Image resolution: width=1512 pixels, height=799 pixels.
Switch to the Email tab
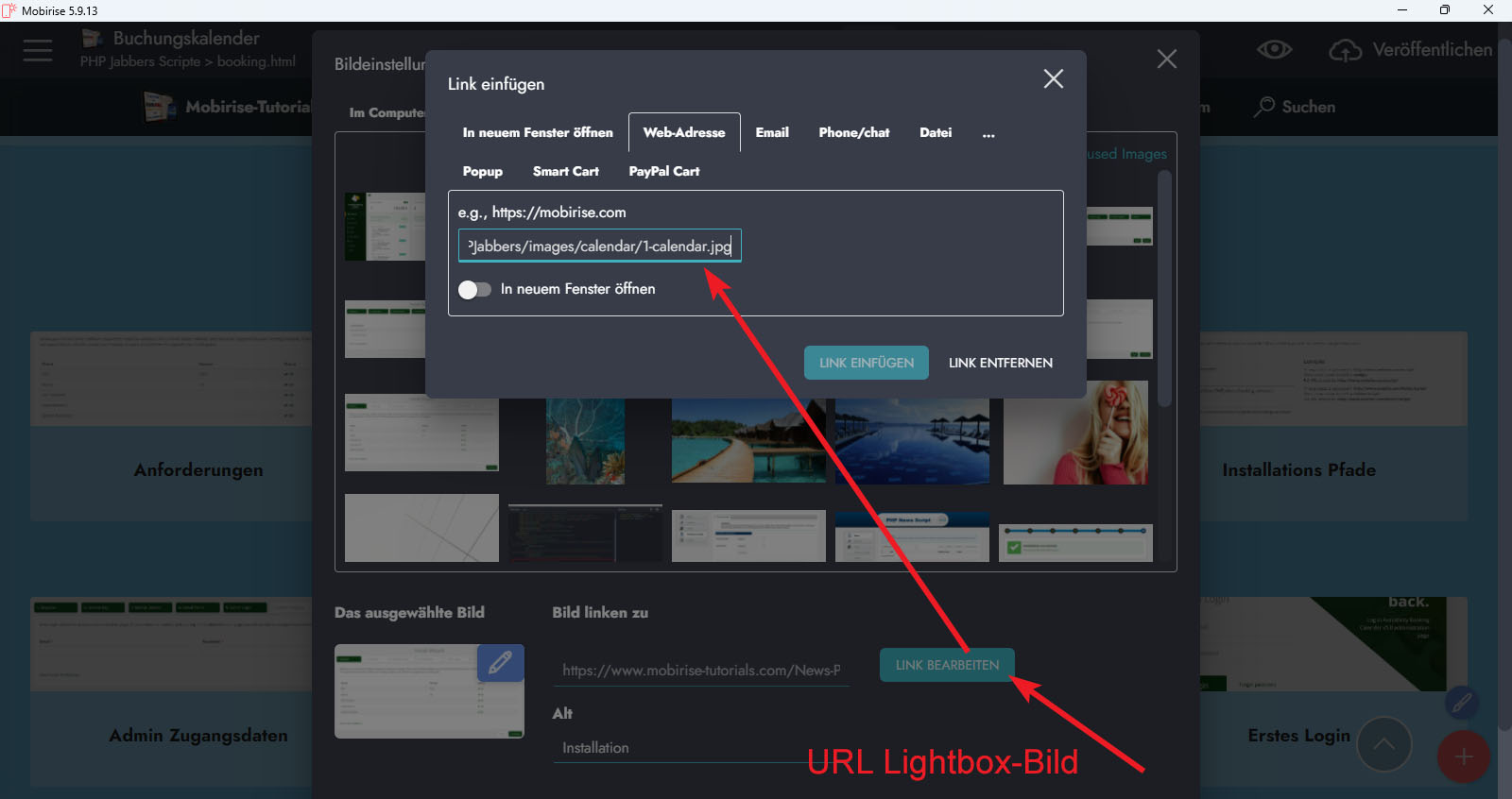point(771,133)
